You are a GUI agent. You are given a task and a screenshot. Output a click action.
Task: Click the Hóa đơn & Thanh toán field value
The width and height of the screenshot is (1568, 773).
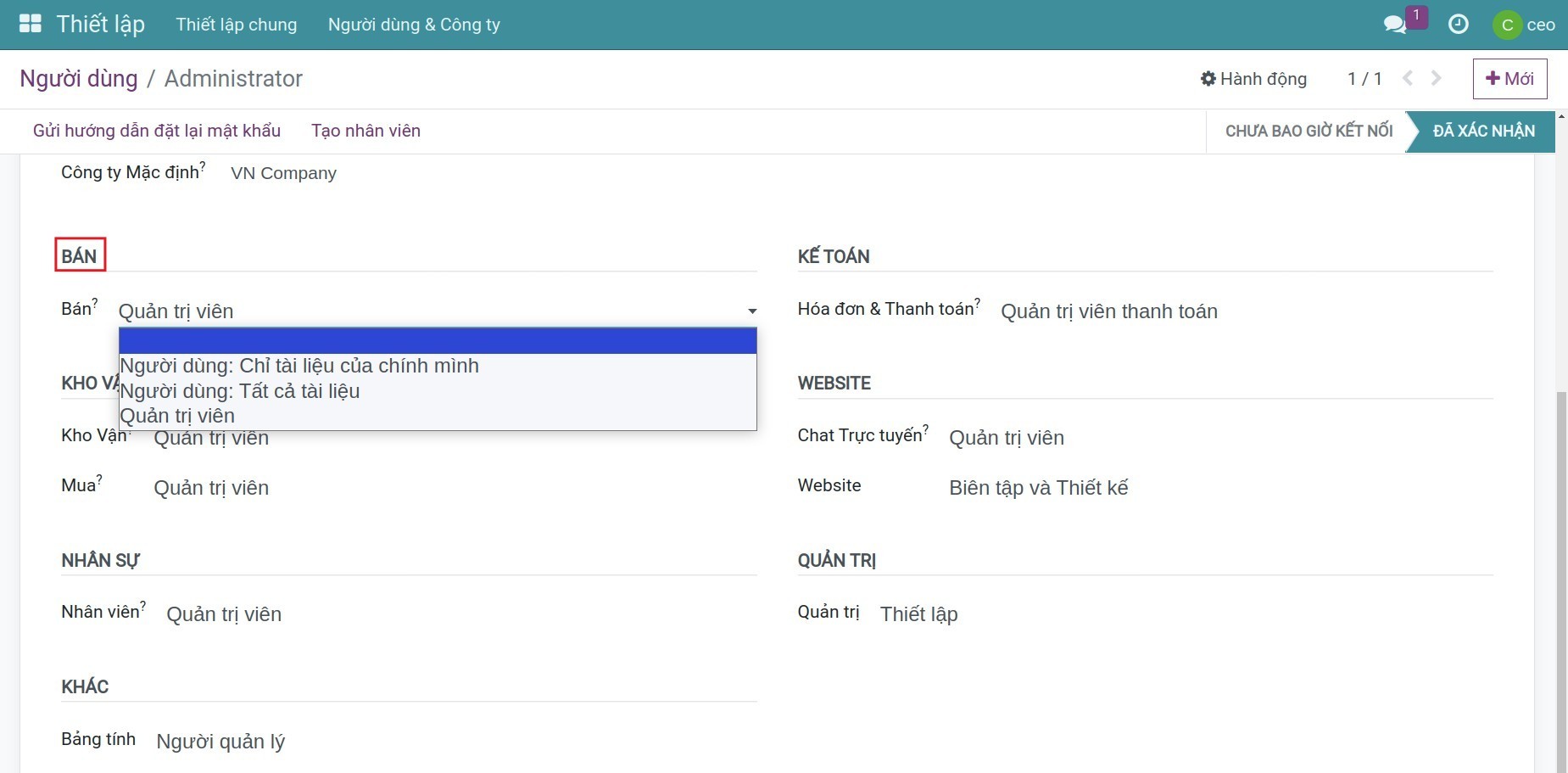1108,311
